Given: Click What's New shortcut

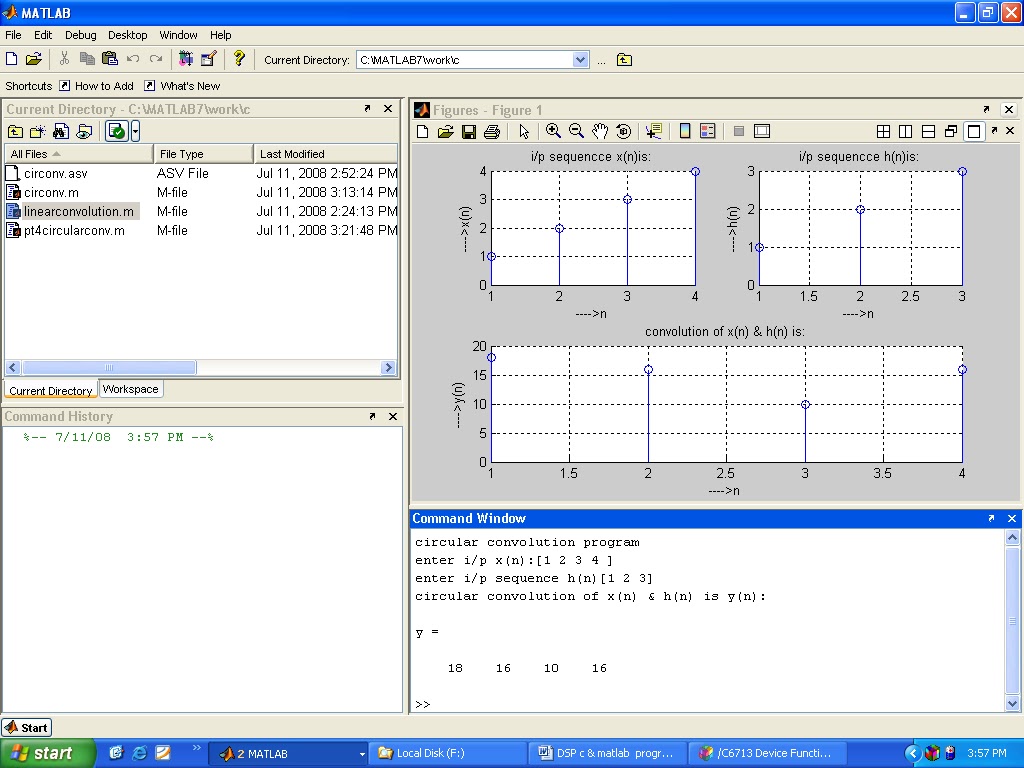Looking at the screenshot, I should (182, 86).
